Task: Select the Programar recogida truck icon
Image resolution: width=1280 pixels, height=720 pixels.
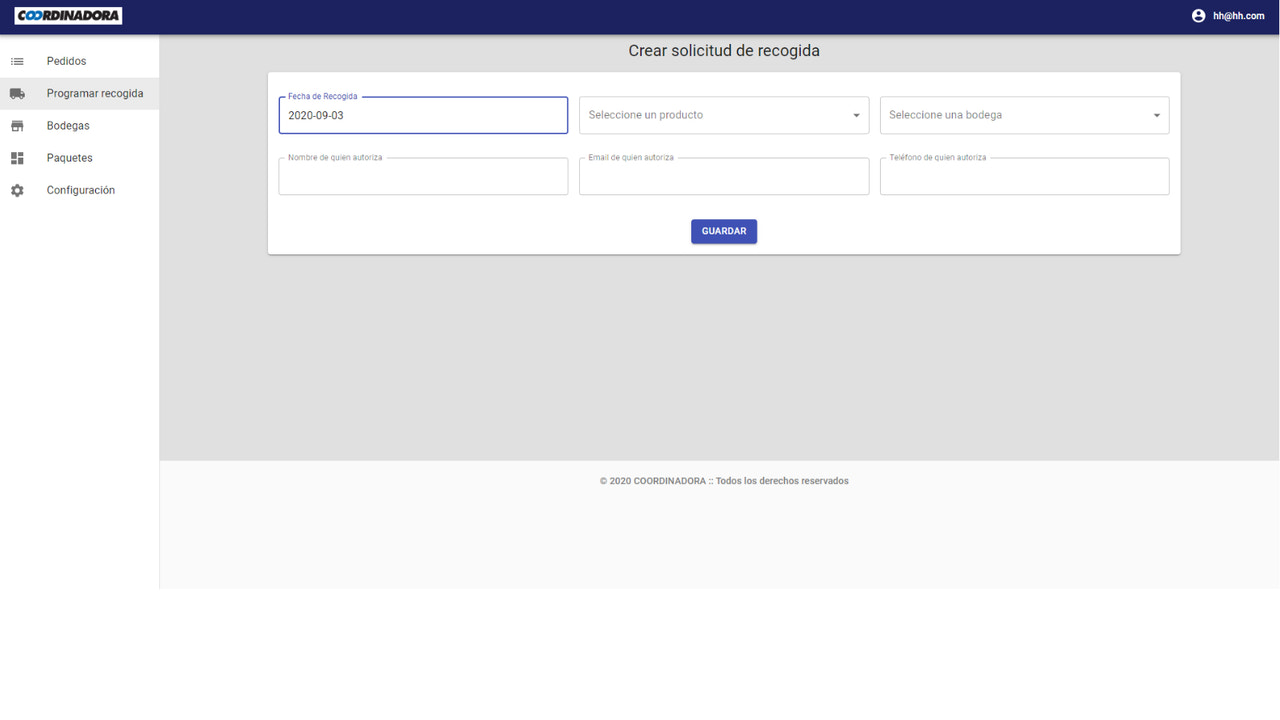Action: coord(16,93)
